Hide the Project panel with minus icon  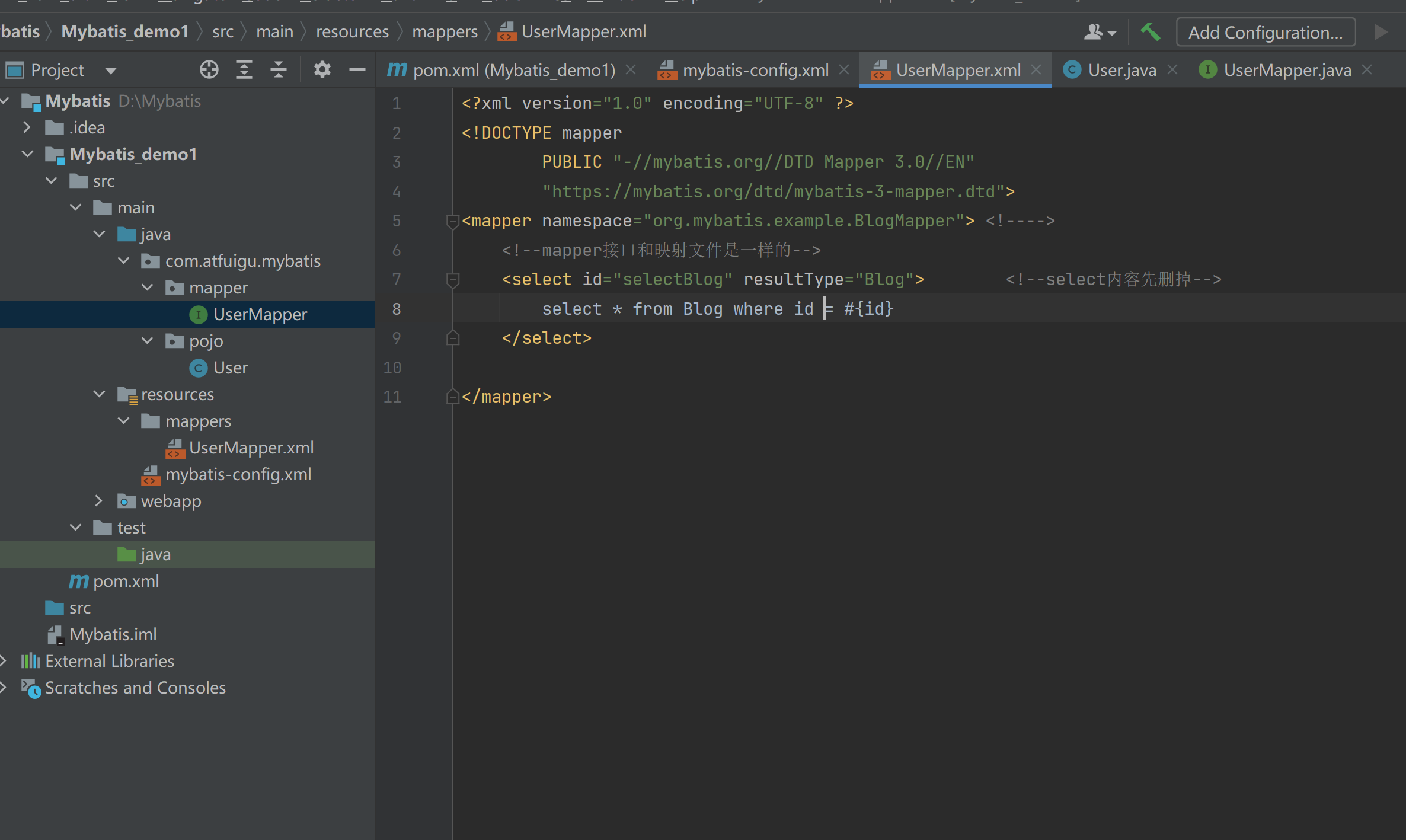(x=357, y=70)
